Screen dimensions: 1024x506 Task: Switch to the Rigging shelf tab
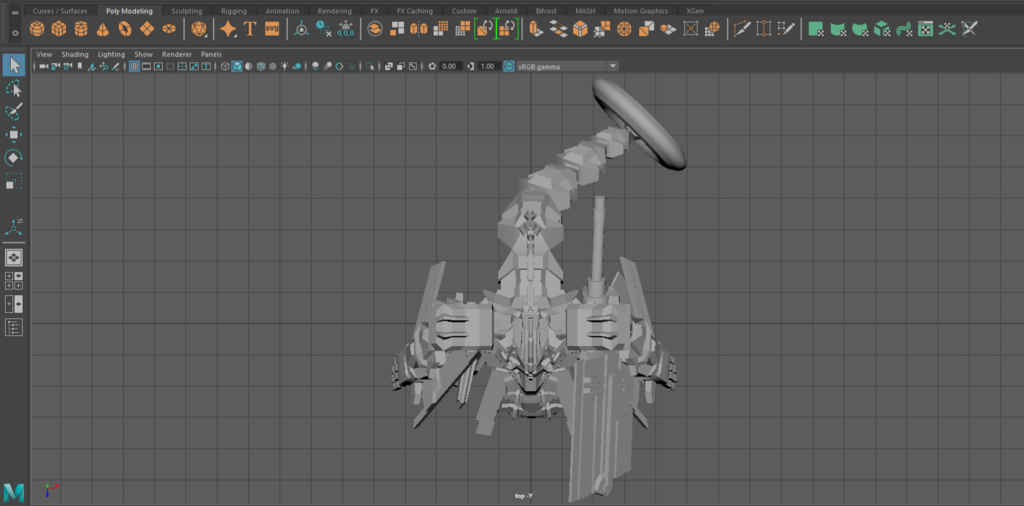click(234, 11)
